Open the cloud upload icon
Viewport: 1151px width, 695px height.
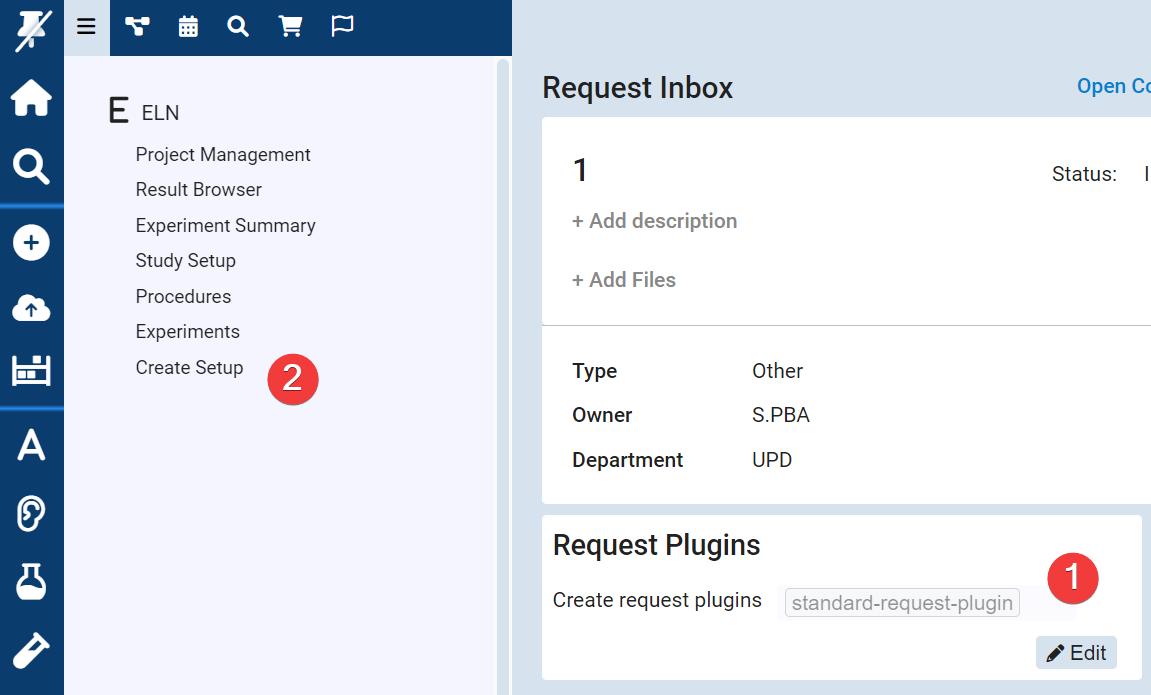(x=31, y=309)
